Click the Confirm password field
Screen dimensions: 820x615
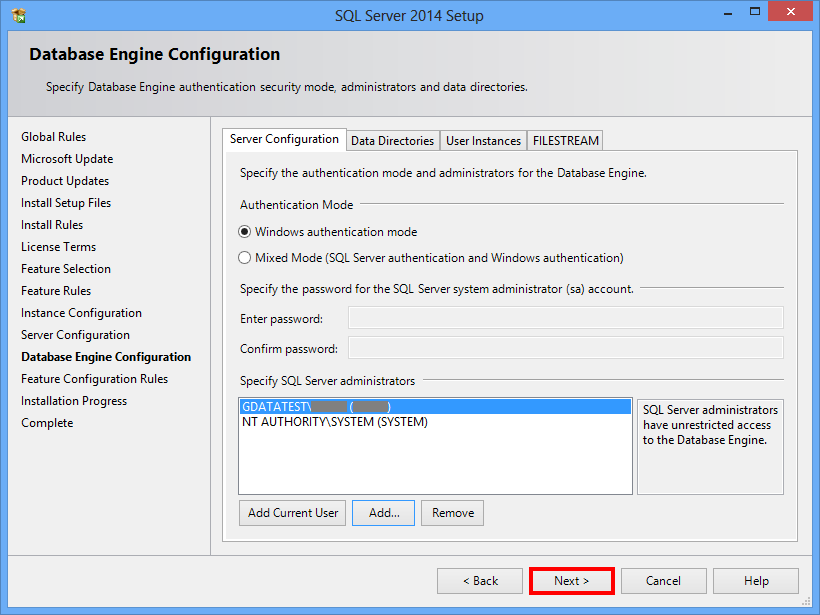click(566, 348)
